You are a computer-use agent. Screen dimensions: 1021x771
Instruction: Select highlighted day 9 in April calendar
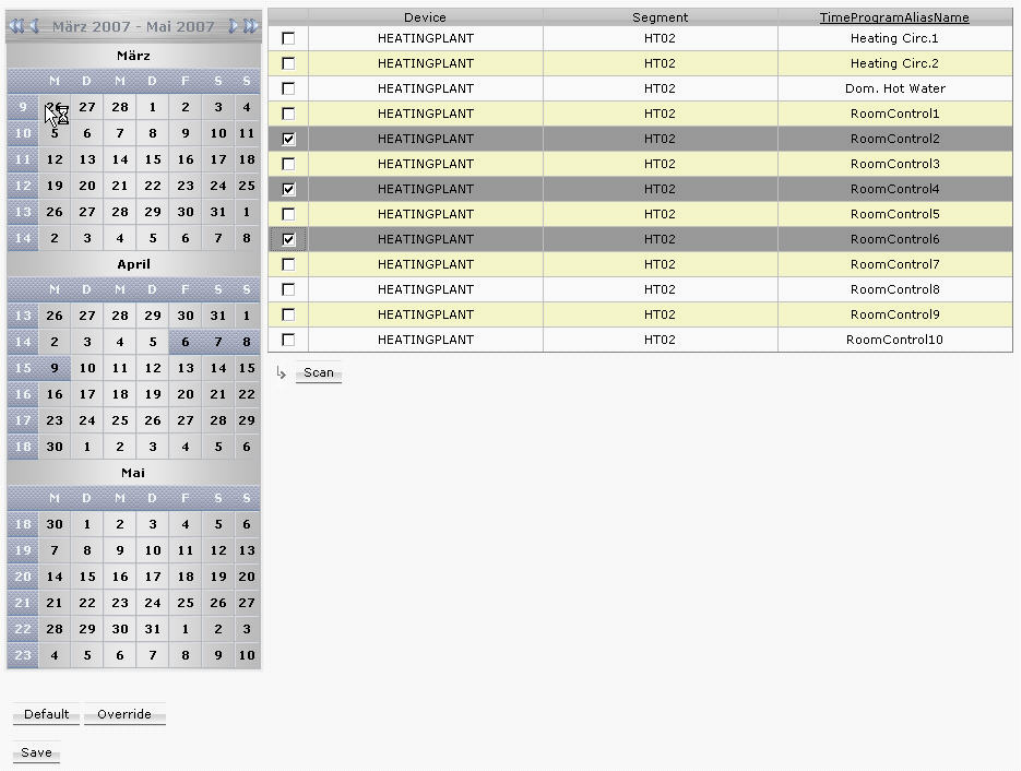(x=55, y=368)
